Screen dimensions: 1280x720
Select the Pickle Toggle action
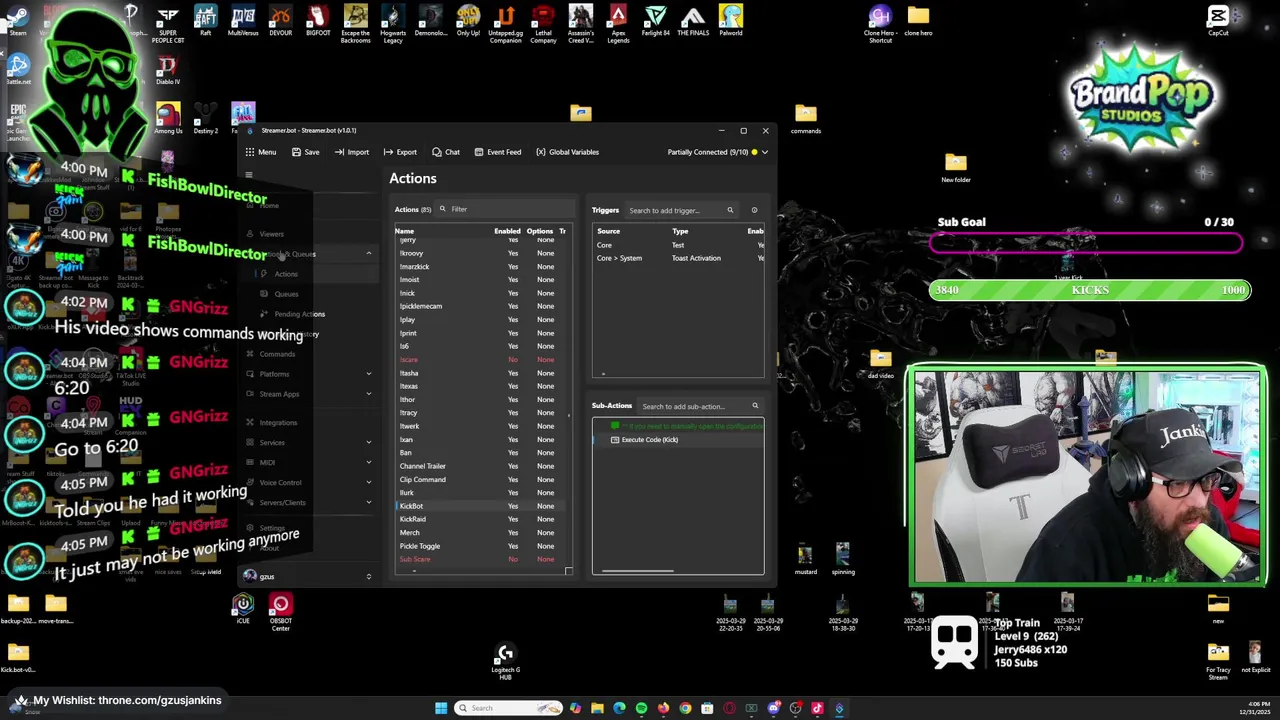tap(482, 546)
